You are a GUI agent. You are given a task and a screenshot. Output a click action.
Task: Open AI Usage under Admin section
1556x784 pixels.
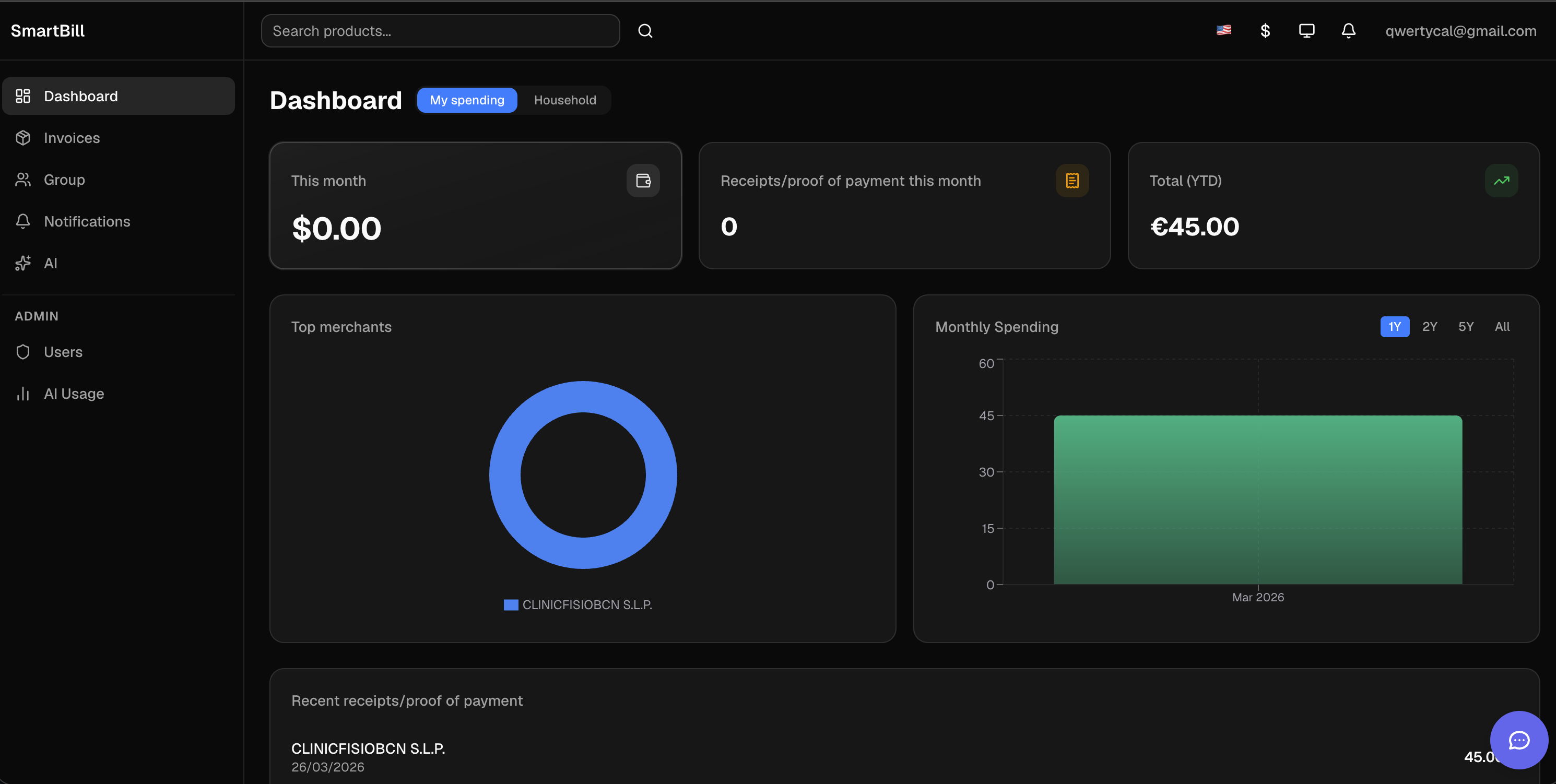point(119,393)
